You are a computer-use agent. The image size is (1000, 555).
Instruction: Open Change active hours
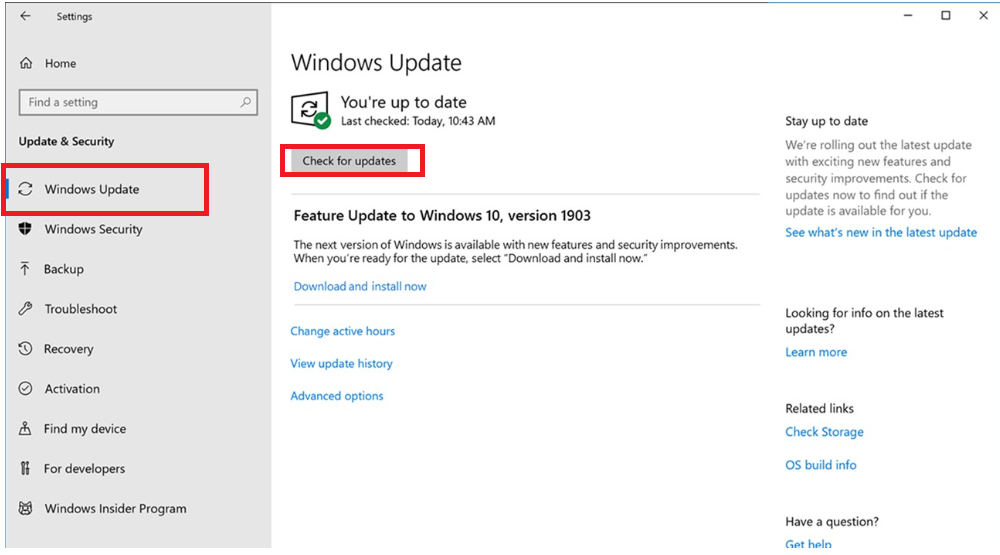click(342, 331)
